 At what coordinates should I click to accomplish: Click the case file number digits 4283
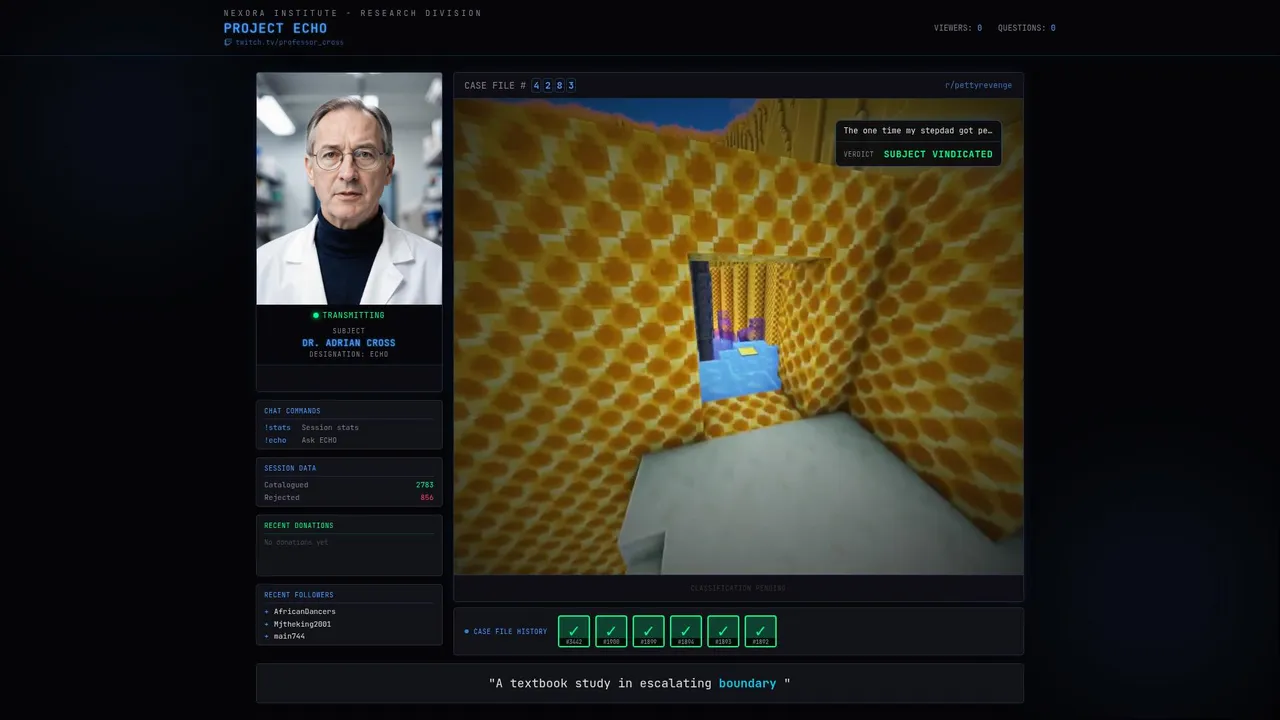point(553,85)
